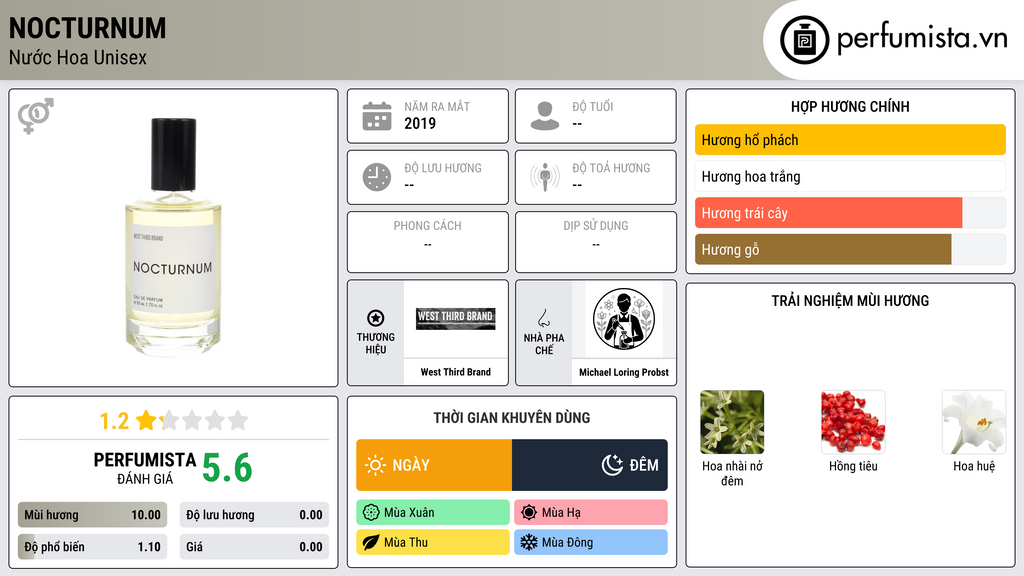
Task: Click the sun icon in Ngày panel
Action: click(x=376, y=465)
